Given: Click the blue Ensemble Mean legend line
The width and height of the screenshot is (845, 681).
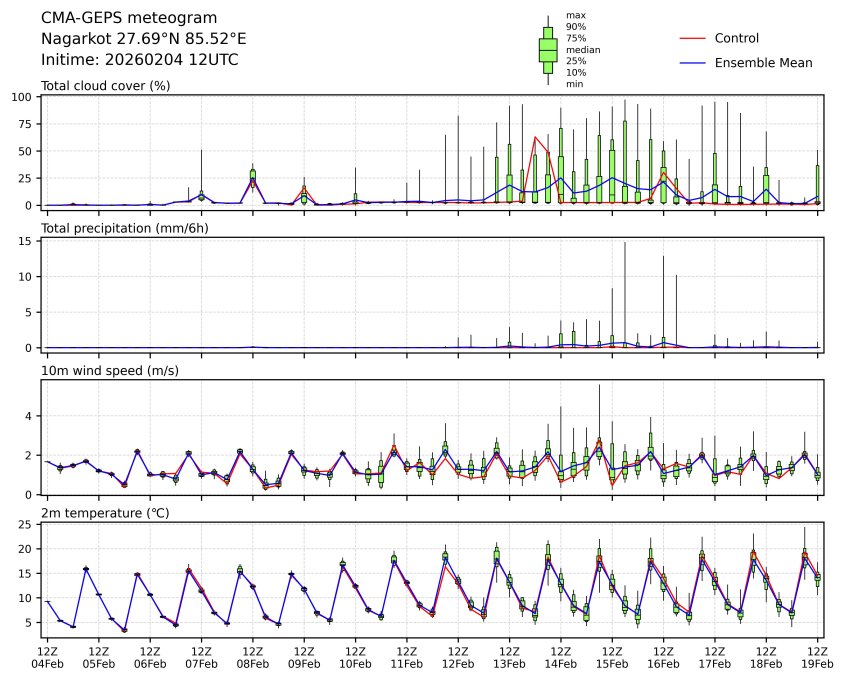Looking at the screenshot, I should (x=693, y=63).
